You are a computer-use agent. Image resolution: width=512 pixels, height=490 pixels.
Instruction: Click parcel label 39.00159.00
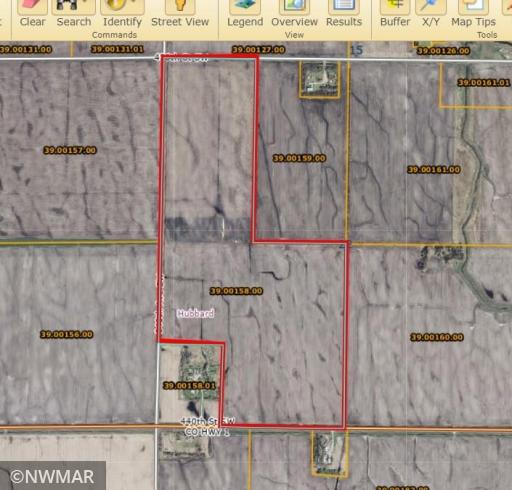(x=299, y=158)
